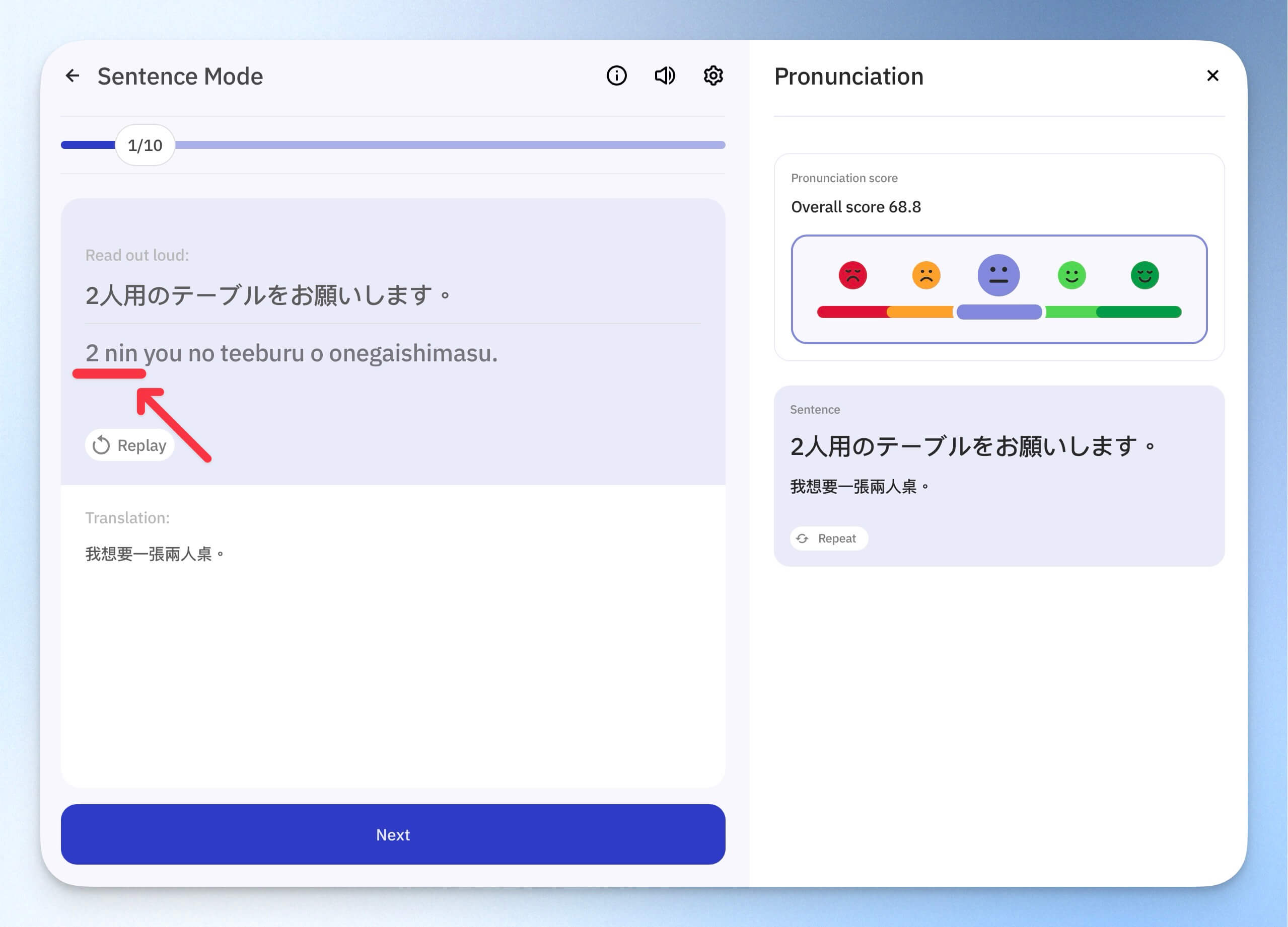Image resolution: width=1288 pixels, height=927 pixels.
Task: Click the 'Pronunciation score' label
Action: (844, 178)
